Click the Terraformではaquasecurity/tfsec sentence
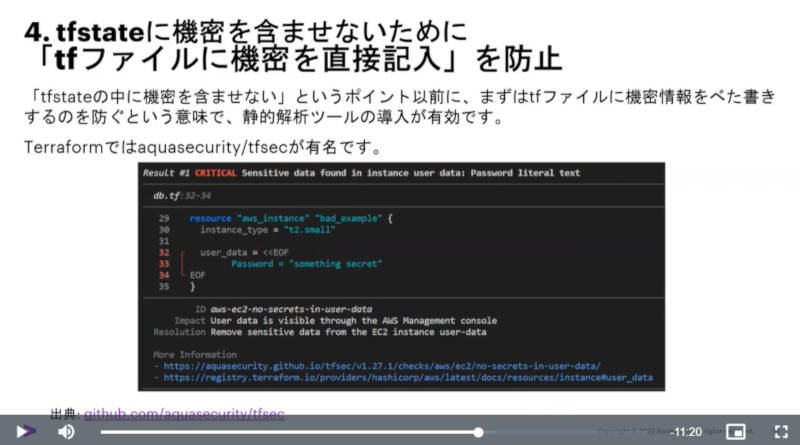The height and width of the screenshot is (445, 800). [203, 147]
